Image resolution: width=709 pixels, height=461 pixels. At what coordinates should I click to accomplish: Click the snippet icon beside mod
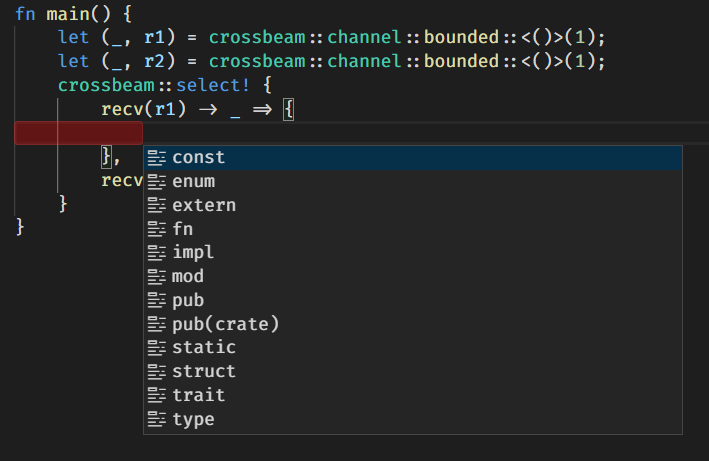pos(157,277)
